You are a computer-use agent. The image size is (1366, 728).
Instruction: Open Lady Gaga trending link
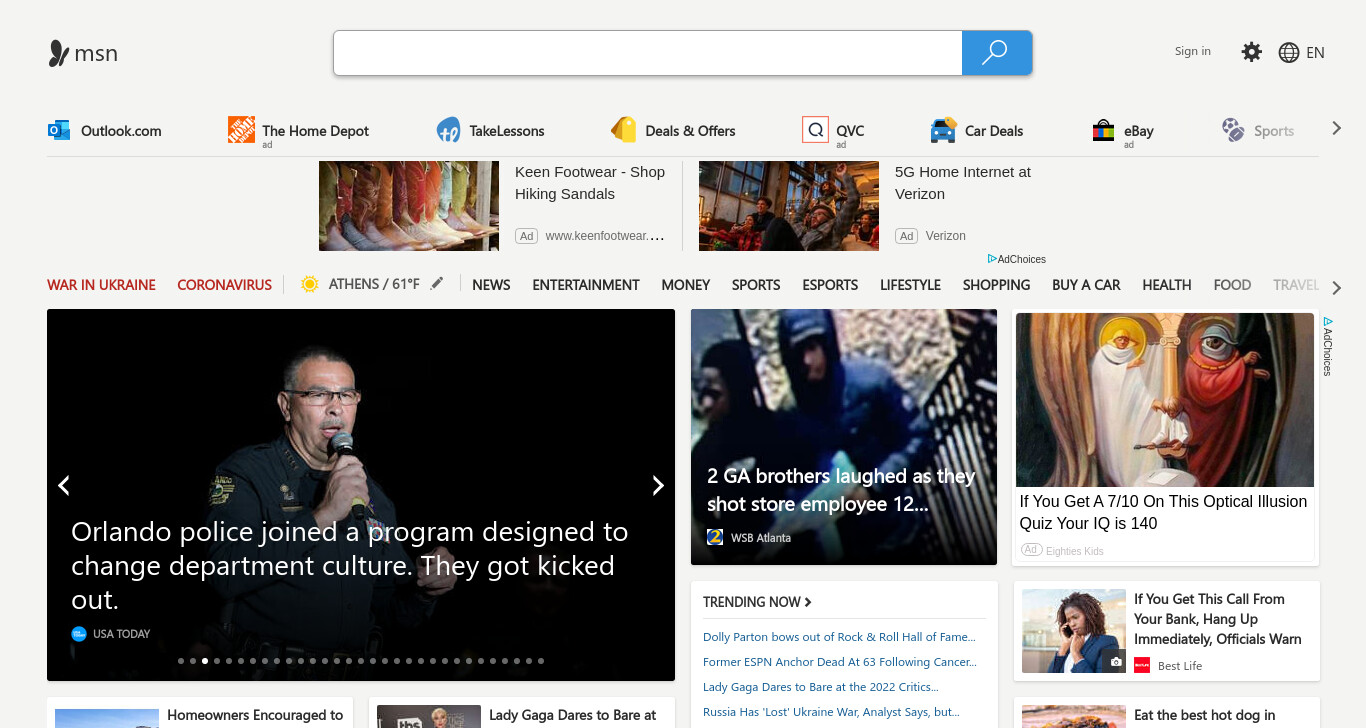[x=821, y=687]
